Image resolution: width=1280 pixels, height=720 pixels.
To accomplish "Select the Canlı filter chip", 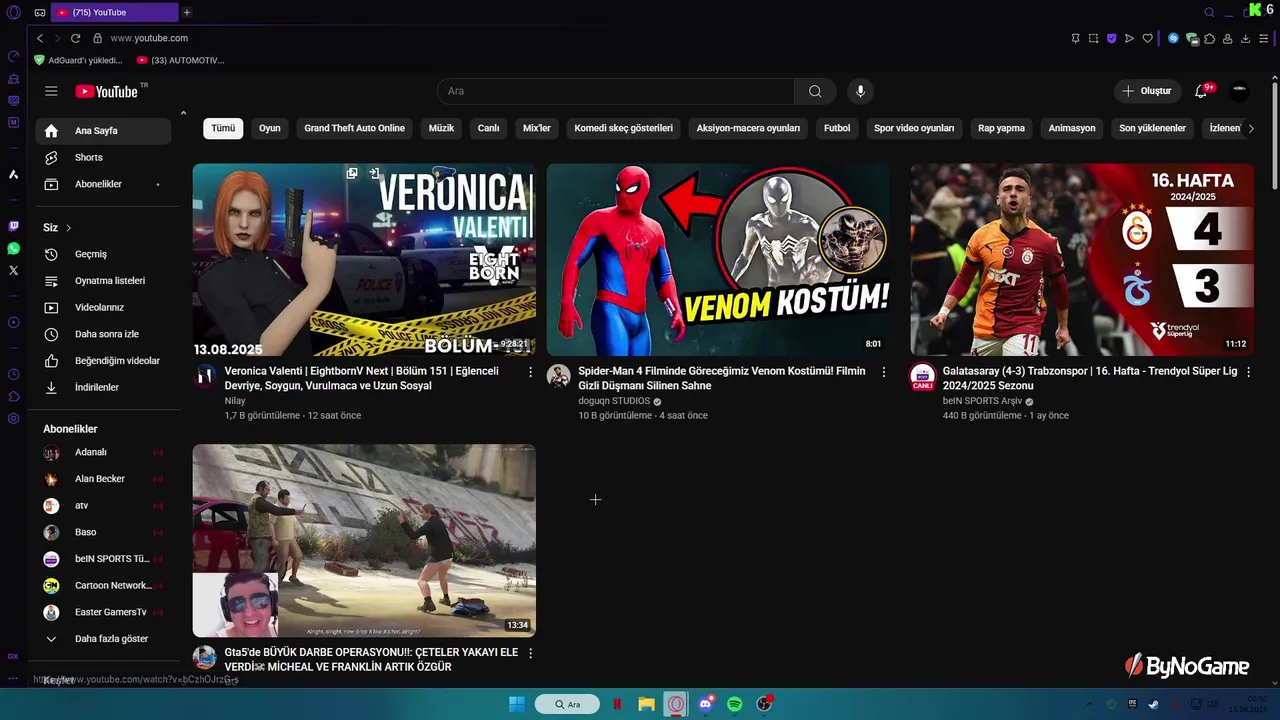I will point(488,128).
